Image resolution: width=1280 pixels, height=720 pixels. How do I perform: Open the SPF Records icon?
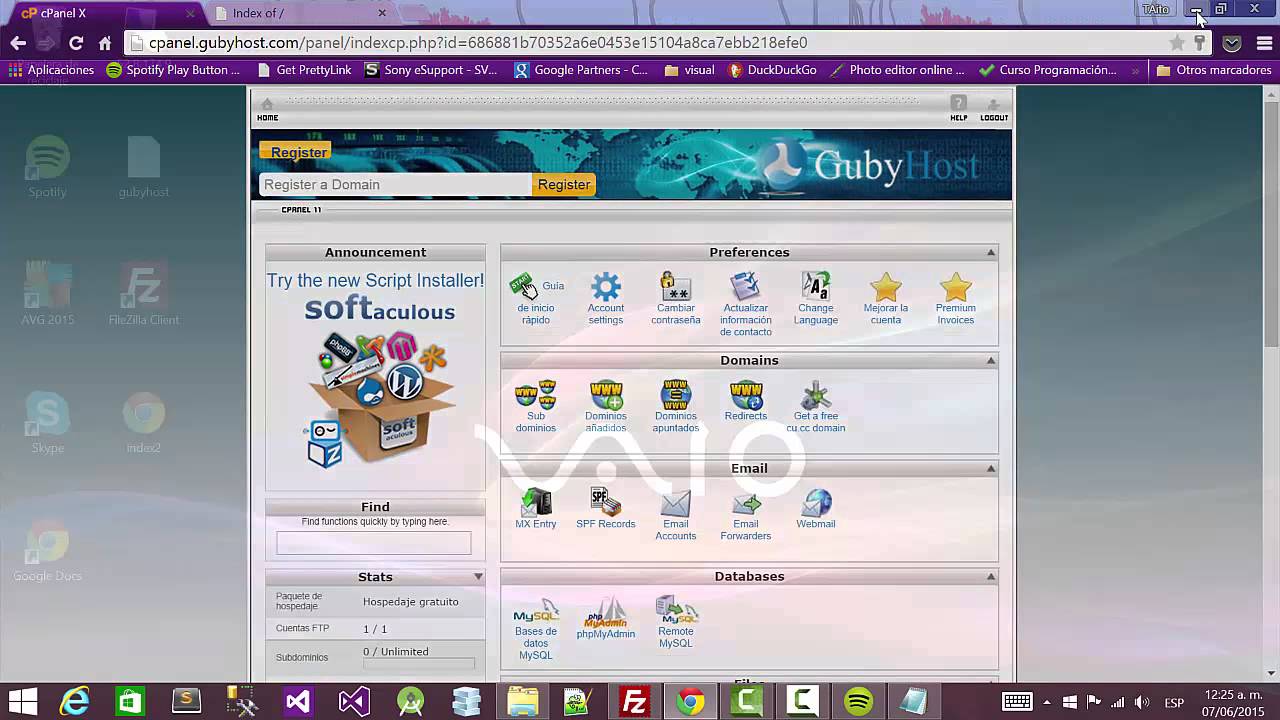(606, 503)
